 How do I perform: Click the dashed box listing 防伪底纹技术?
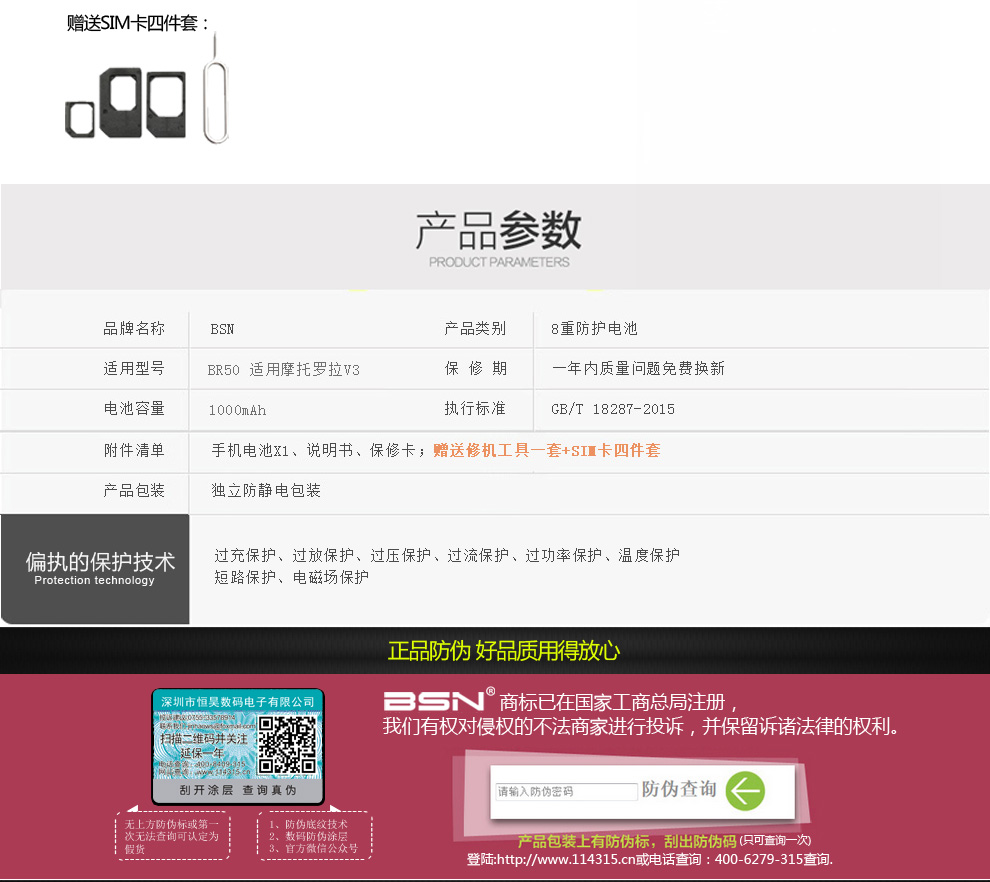pos(314,836)
